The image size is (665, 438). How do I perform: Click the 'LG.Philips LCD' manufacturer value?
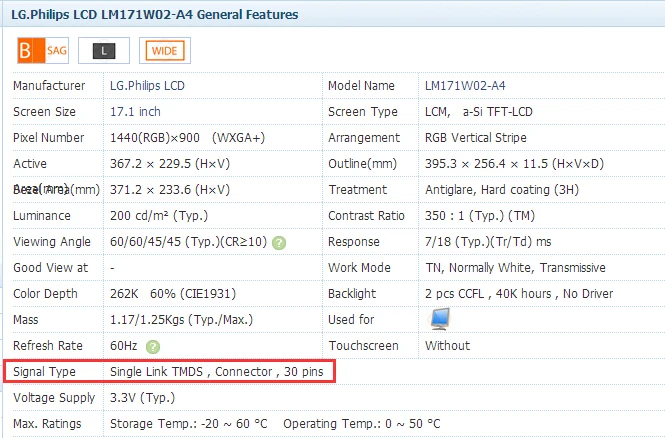tap(147, 86)
